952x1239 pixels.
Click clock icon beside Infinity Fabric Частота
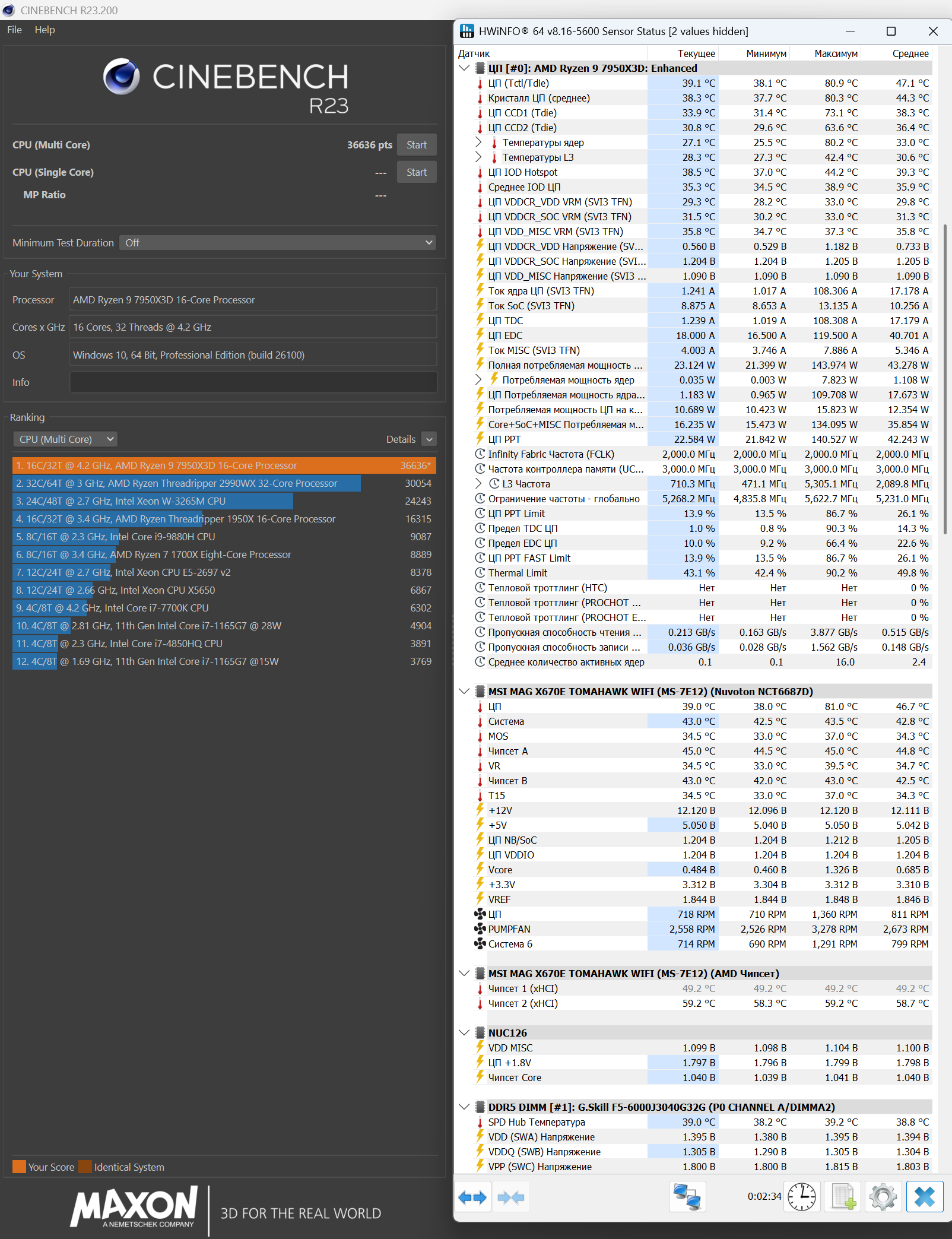[x=480, y=454]
